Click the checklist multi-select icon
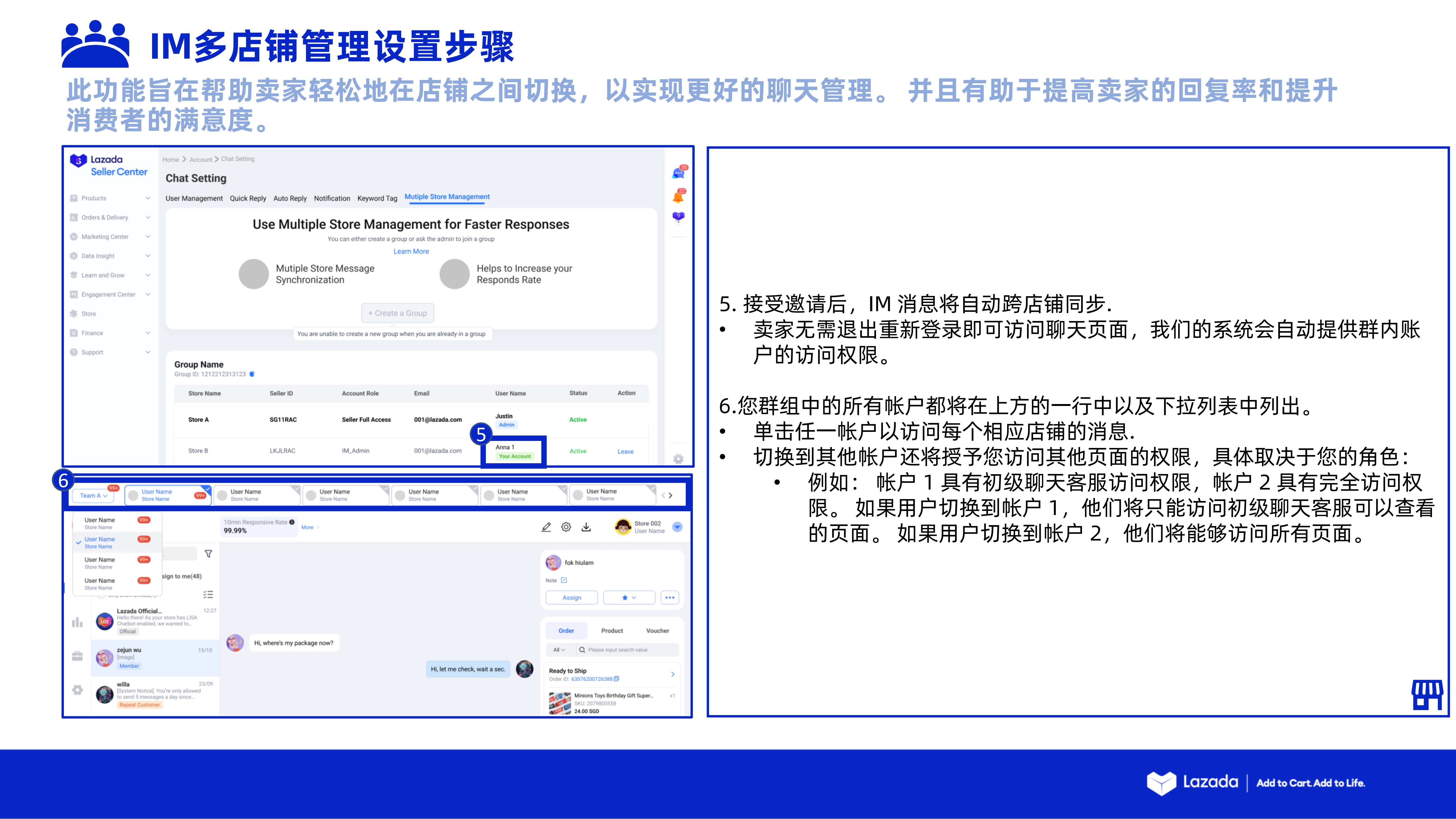Viewport: 1456px width, 819px height. click(x=208, y=595)
